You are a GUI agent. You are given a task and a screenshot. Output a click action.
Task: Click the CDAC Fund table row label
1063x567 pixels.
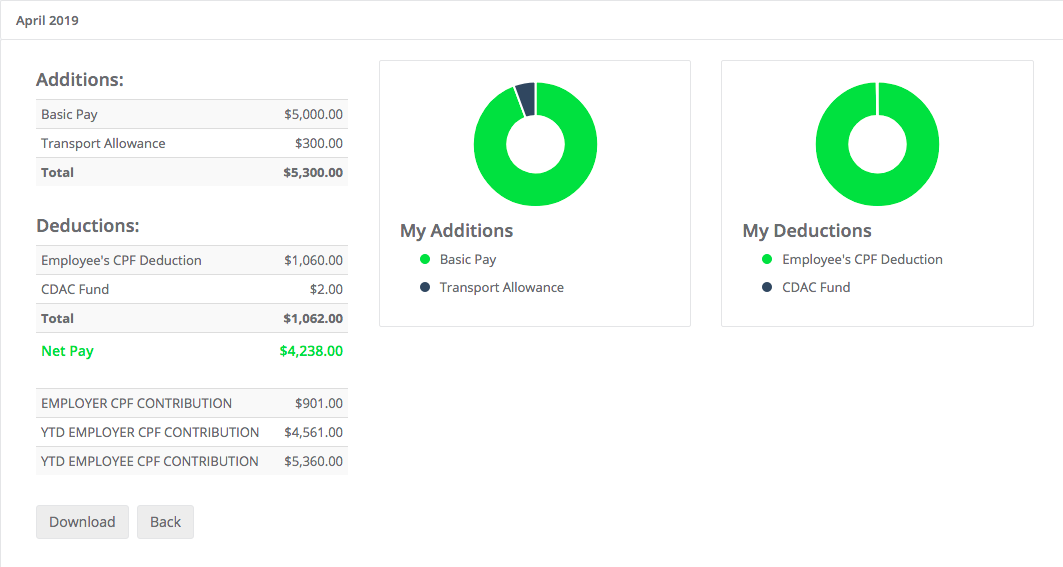[x=75, y=289]
